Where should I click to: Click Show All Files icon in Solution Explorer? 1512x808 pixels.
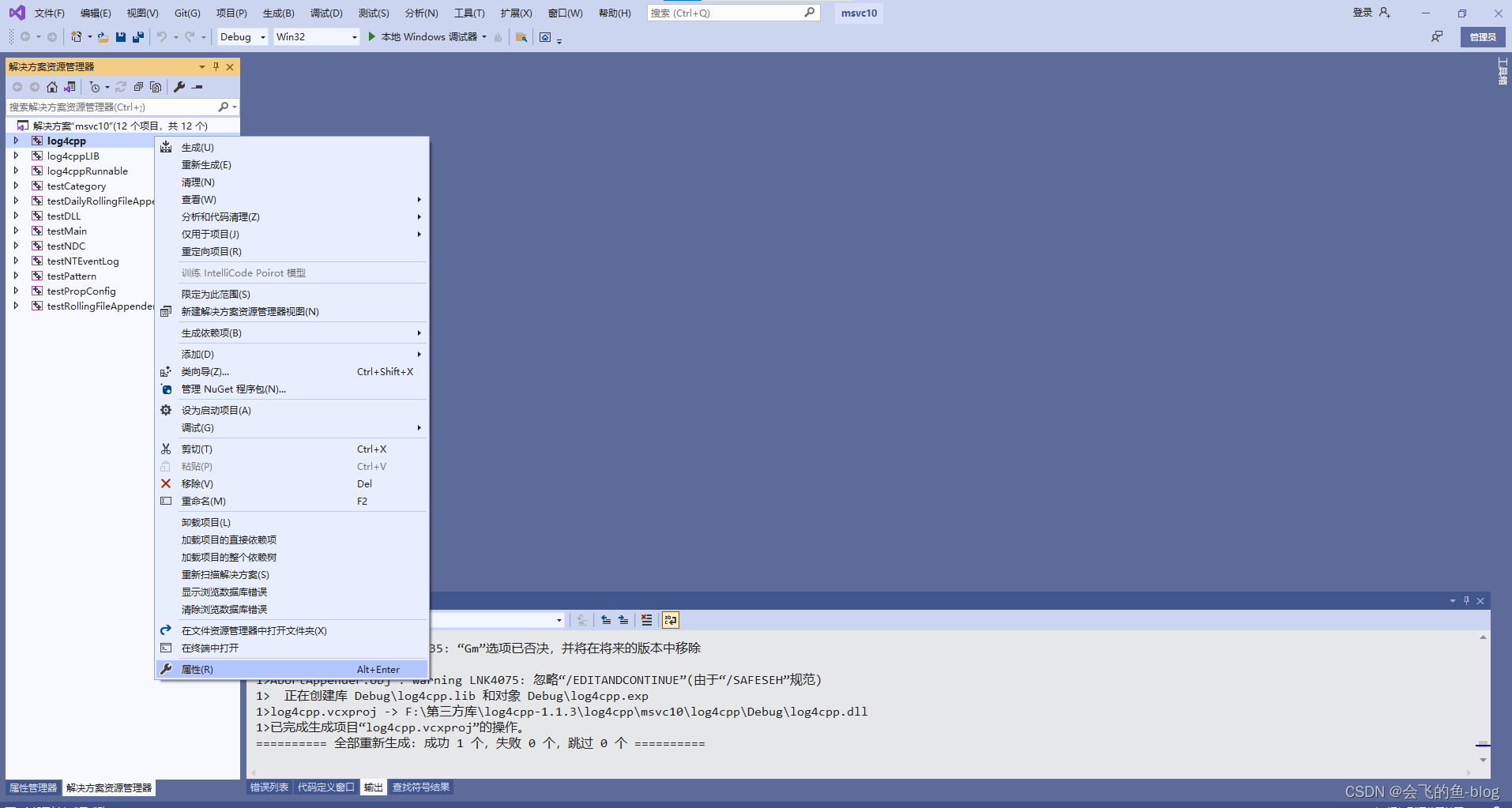coord(156,87)
